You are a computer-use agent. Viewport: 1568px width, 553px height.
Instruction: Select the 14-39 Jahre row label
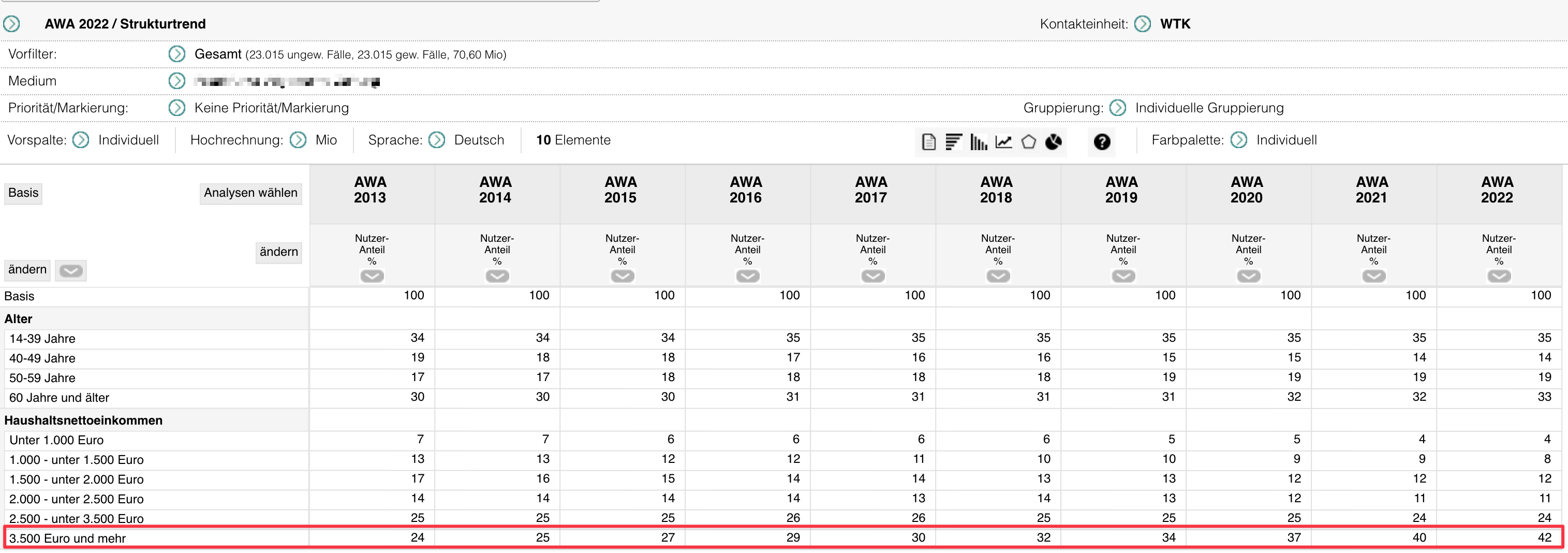[42, 339]
